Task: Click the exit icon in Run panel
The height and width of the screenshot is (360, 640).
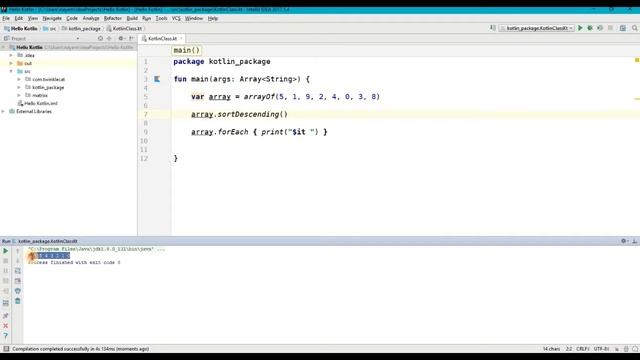Action: click(x=6, y=291)
